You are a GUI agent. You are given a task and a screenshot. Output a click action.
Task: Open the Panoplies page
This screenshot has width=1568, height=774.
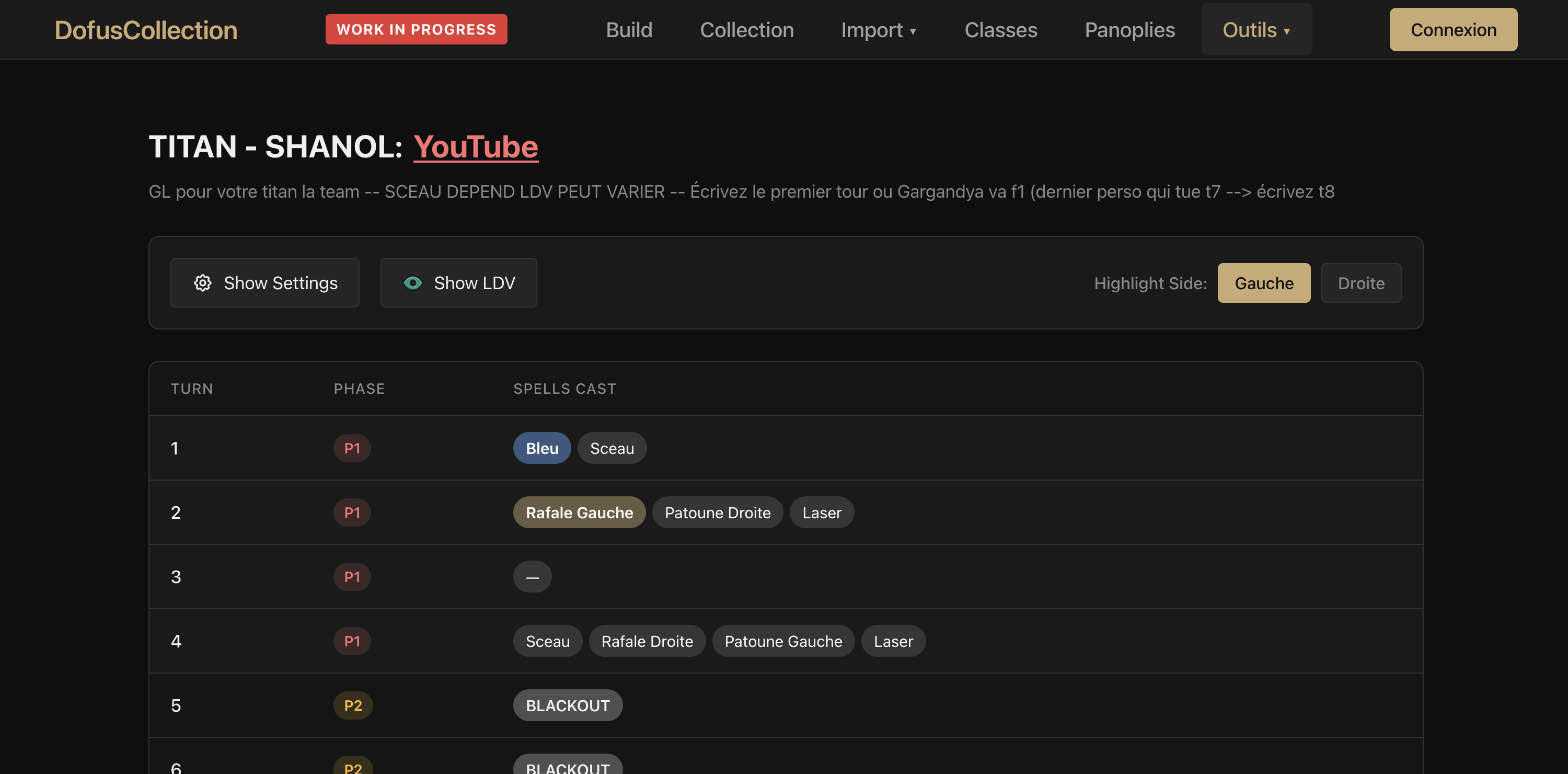pos(1129,30)
